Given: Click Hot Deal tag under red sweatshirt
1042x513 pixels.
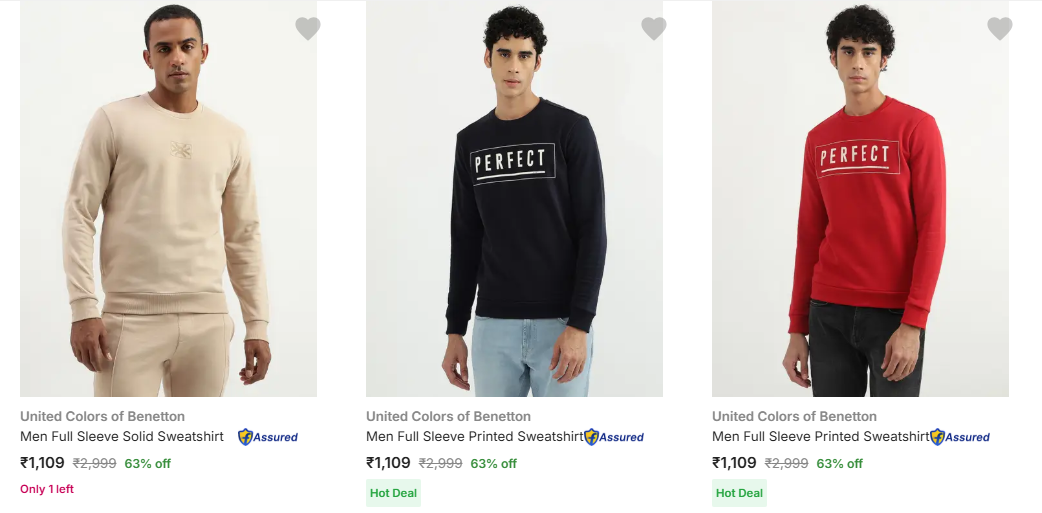Looking at the screenshot, I should (739, 493).
